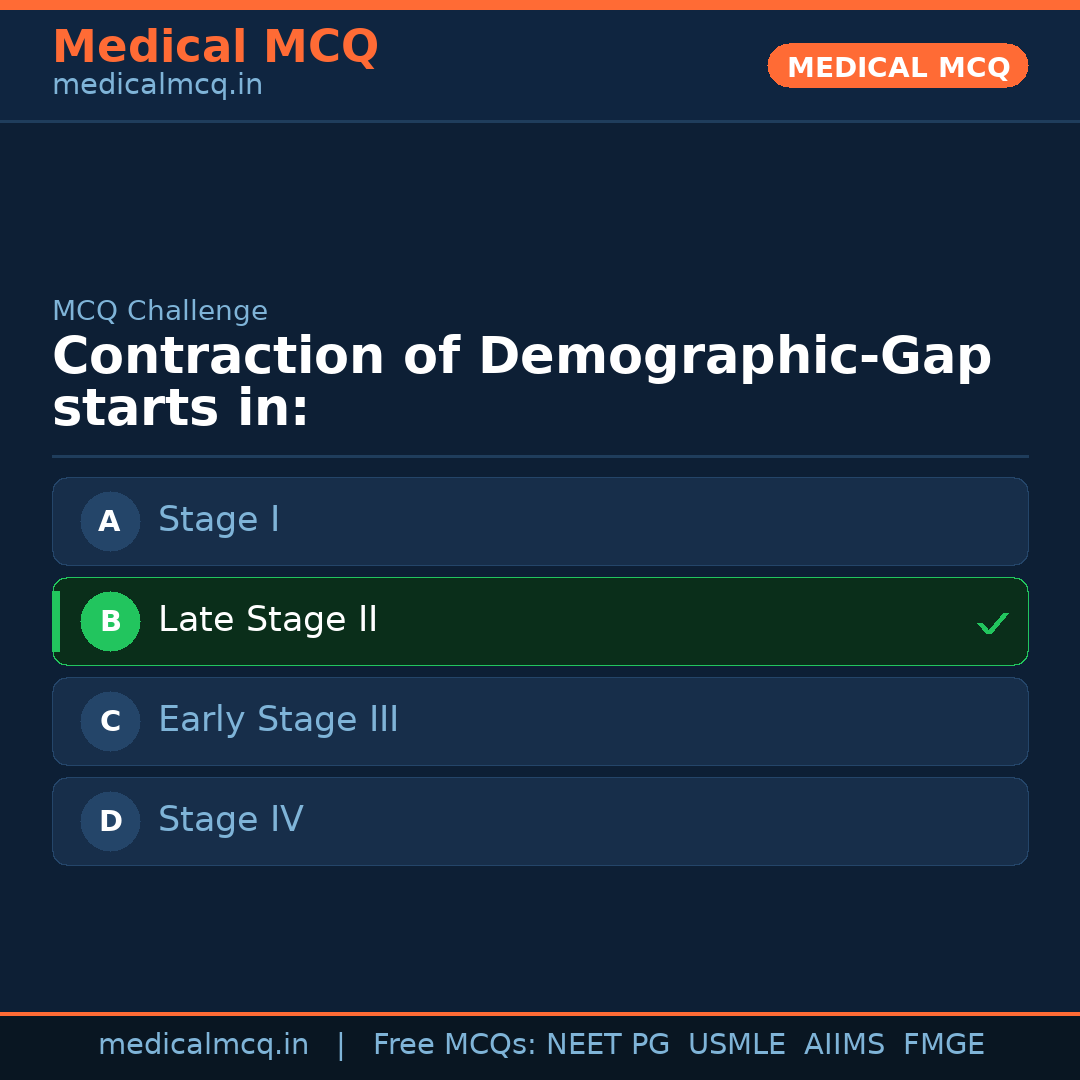Choose the Stage IV answer option
The height and width of the screenshot is (1080, 1080).
[540, 821]
